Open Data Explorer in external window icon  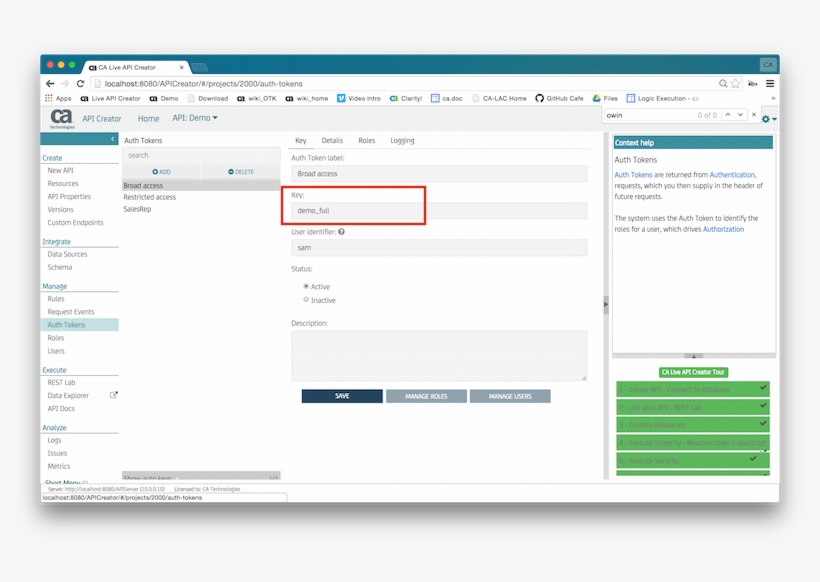113,395
